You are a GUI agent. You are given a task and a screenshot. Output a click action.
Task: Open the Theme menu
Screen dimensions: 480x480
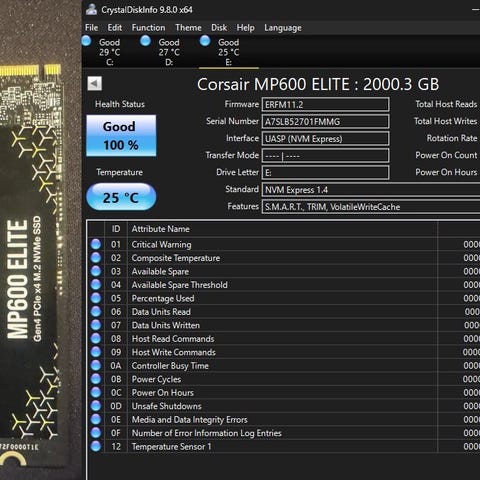pyautogui.click(x=188, y=28)
